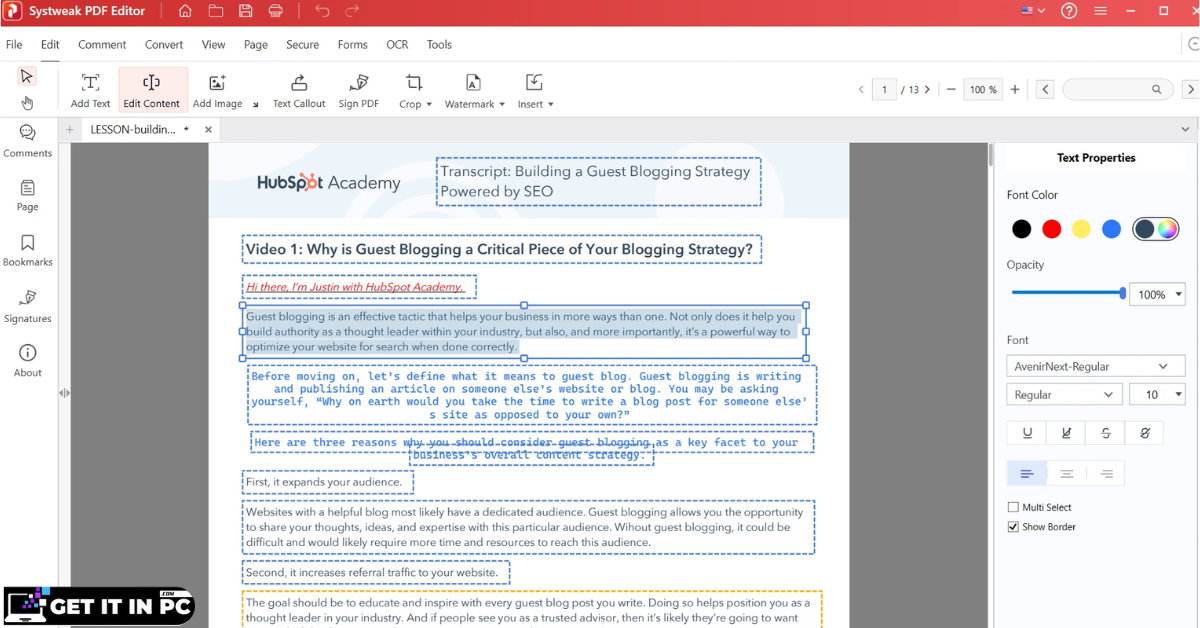Add a new tab with plus button
1200x628 pixels.
pos(69,129)
